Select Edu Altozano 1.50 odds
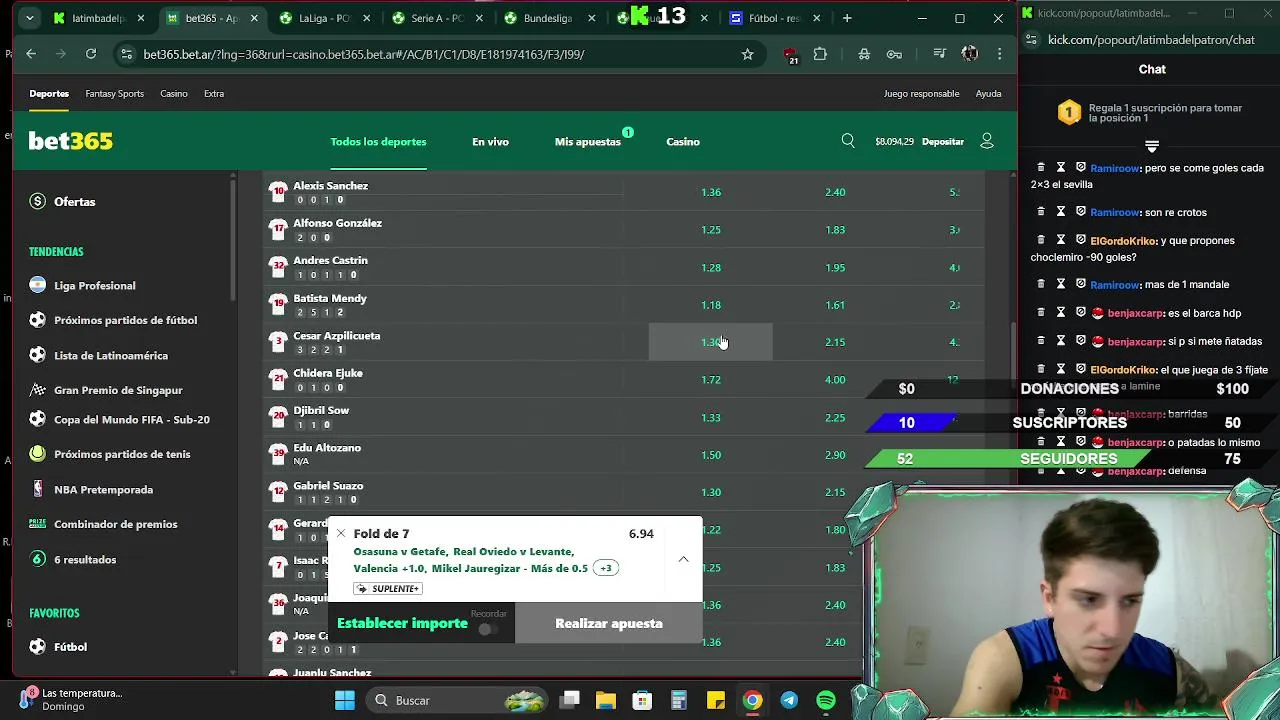The image size is (1280, 720). click(711, 455)
